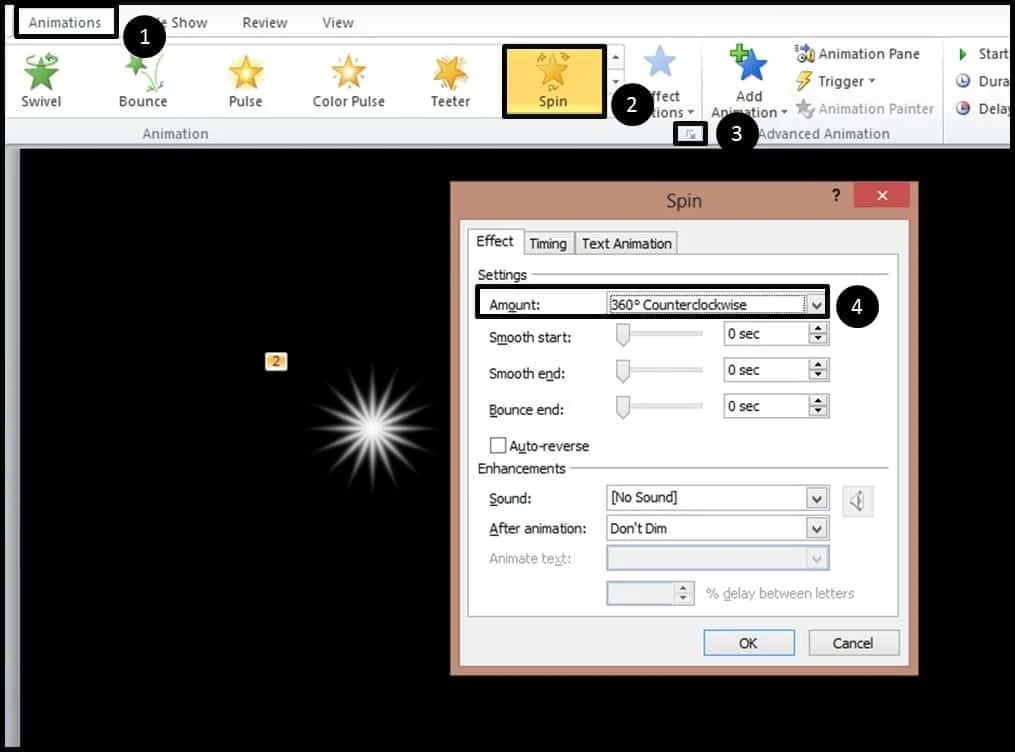
Task: Enable the Auto-reverse checkbox
Action: [x=498, y=445]
